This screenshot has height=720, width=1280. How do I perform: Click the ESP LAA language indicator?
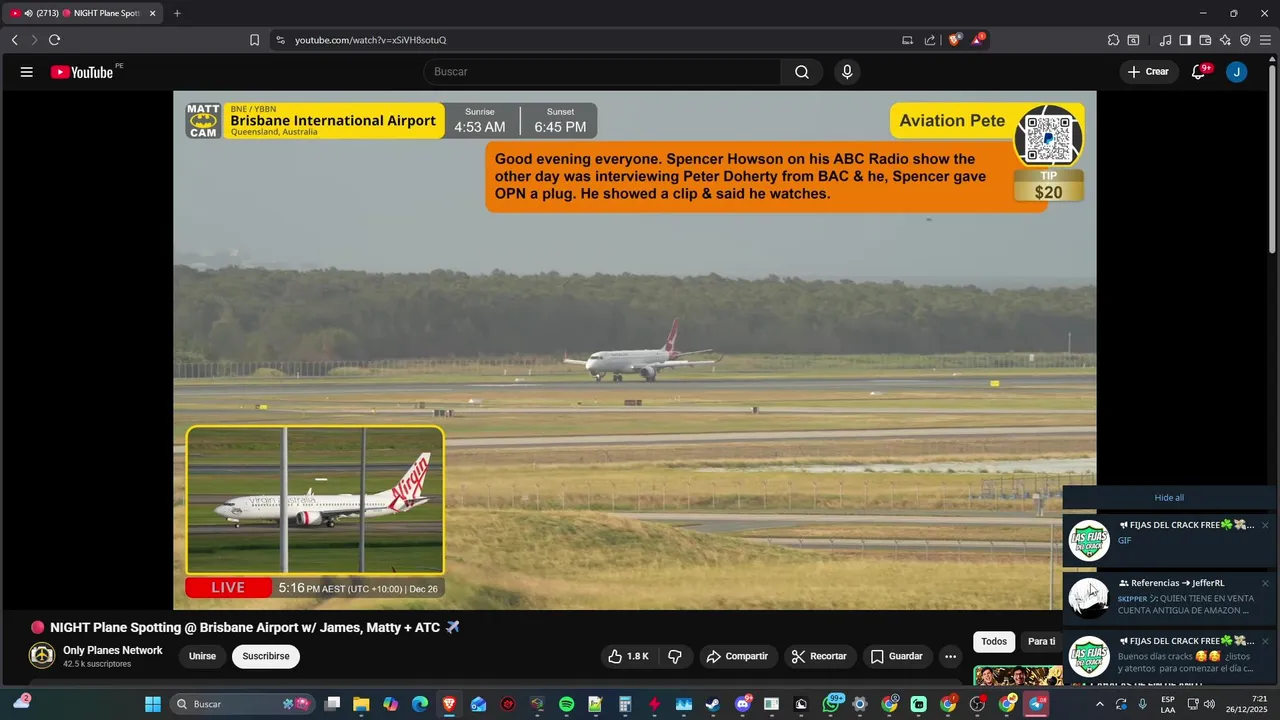(x=1168, y=704)
